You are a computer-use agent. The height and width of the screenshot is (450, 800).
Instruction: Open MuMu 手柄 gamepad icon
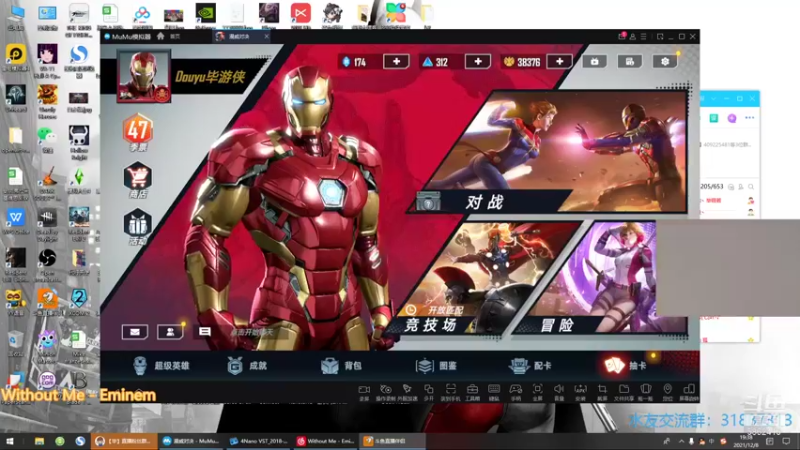[516, 392]
